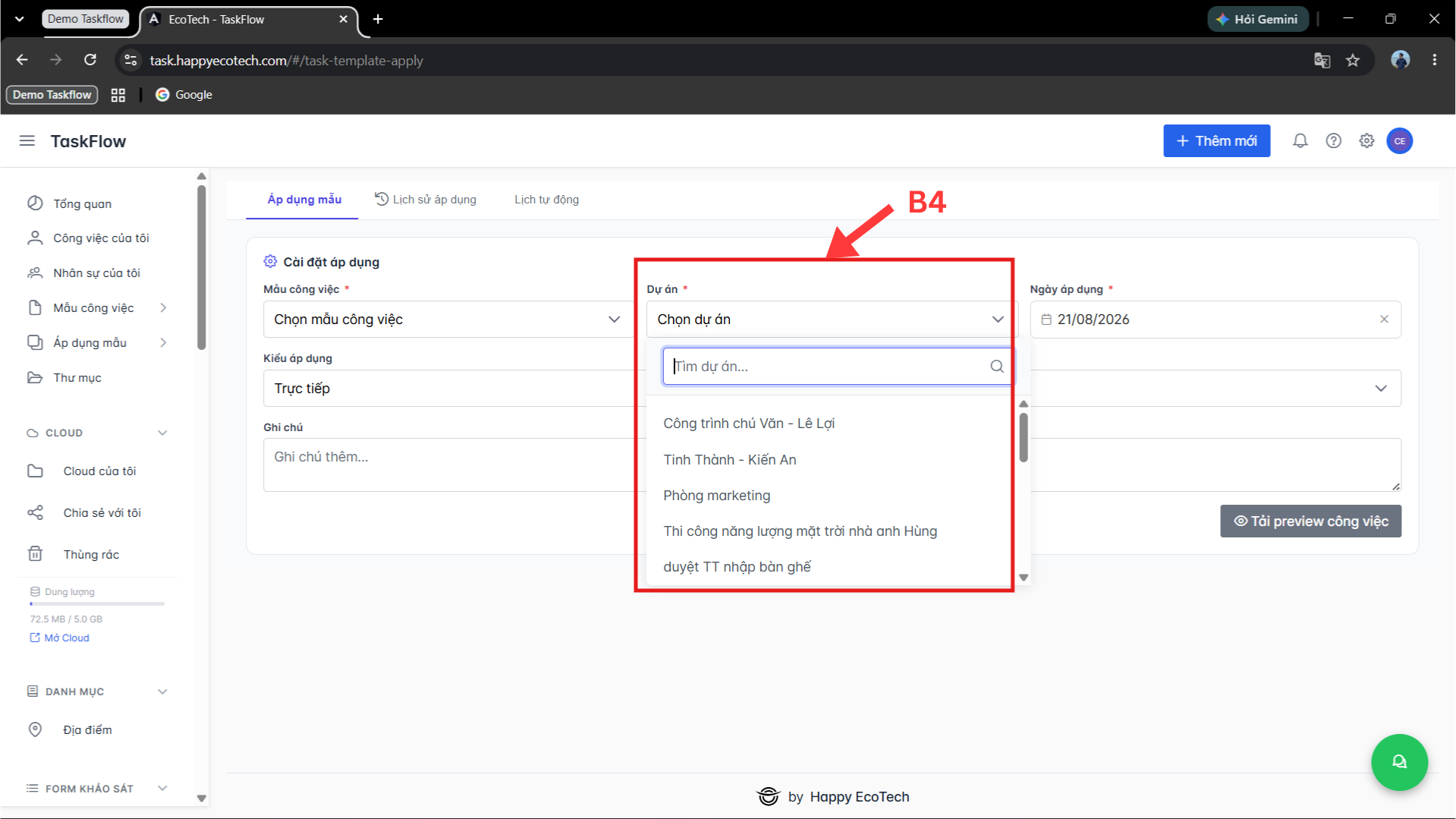Image resolution: width=1456 pixels, height=819 pixels.
Task: Click the Mở Cloud link
Action: 60,638
